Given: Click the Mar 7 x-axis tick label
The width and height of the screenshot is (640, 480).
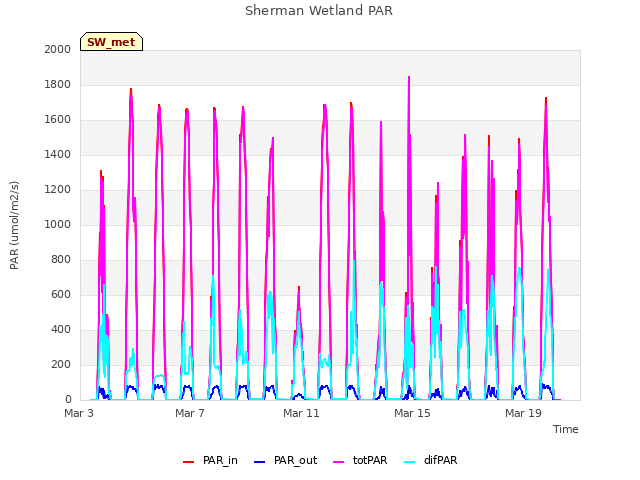Looking at the screenshot, I should tap(190, 413).
